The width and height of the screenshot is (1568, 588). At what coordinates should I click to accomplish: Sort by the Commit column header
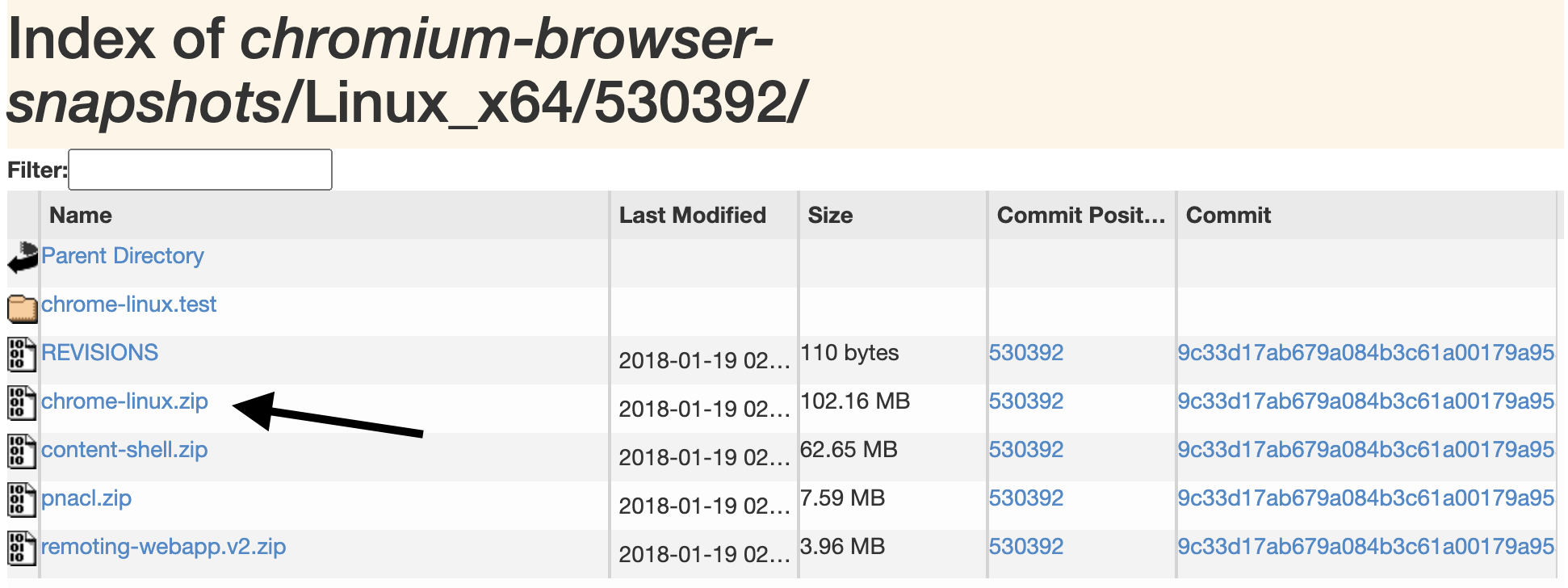[x=1228, y=216]
